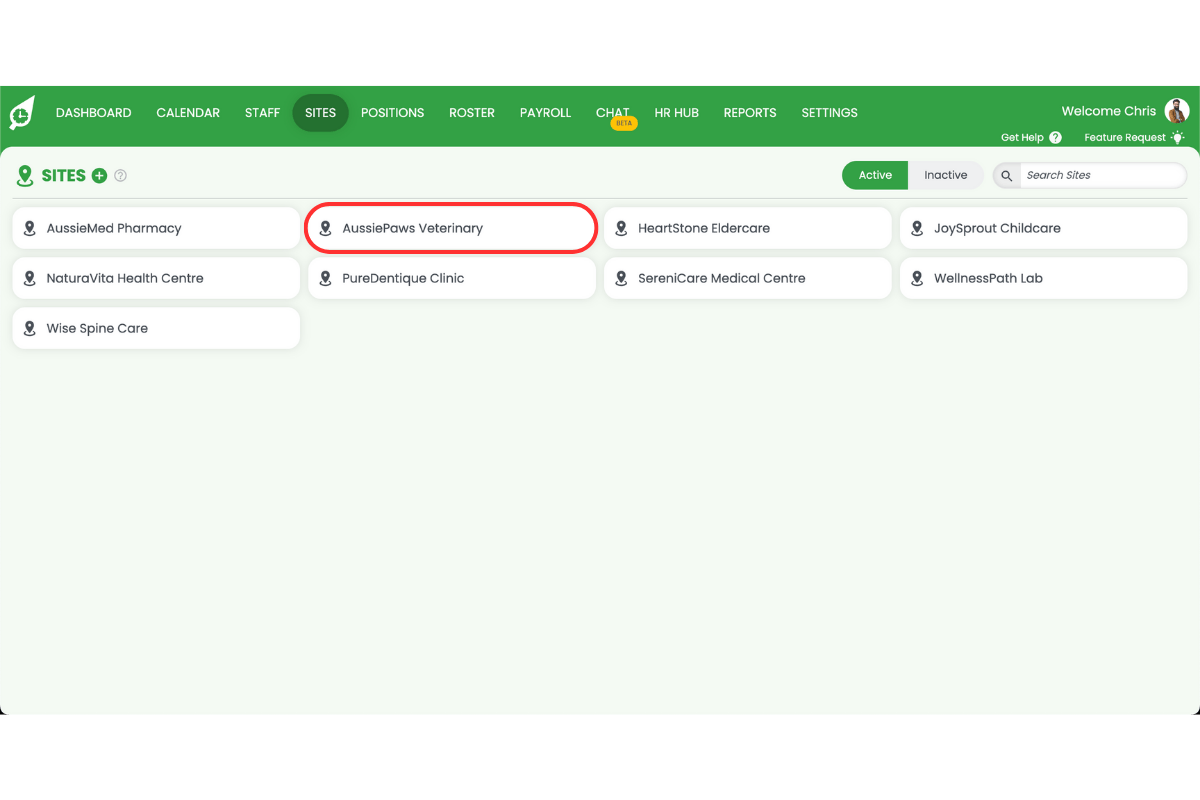This screenshot has height=800, width=1200.
Task: Select the Active sites filter
Action: point(874,175)
